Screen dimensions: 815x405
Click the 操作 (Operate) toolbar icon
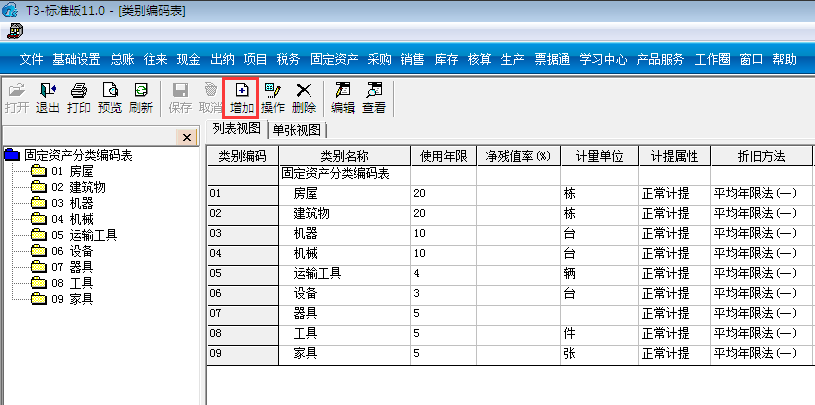click(273, 97)
